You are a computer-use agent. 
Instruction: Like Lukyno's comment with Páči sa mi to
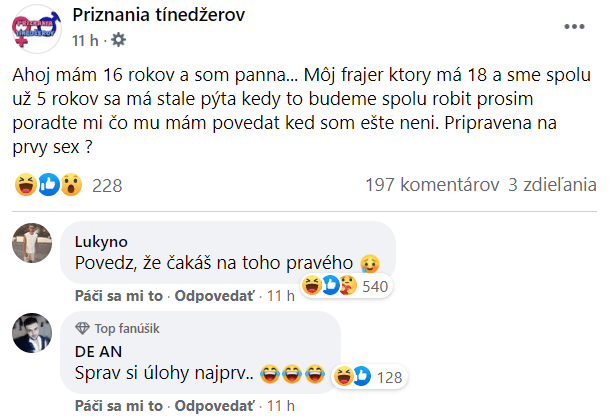pyautogui.click(x=118, y=296)
